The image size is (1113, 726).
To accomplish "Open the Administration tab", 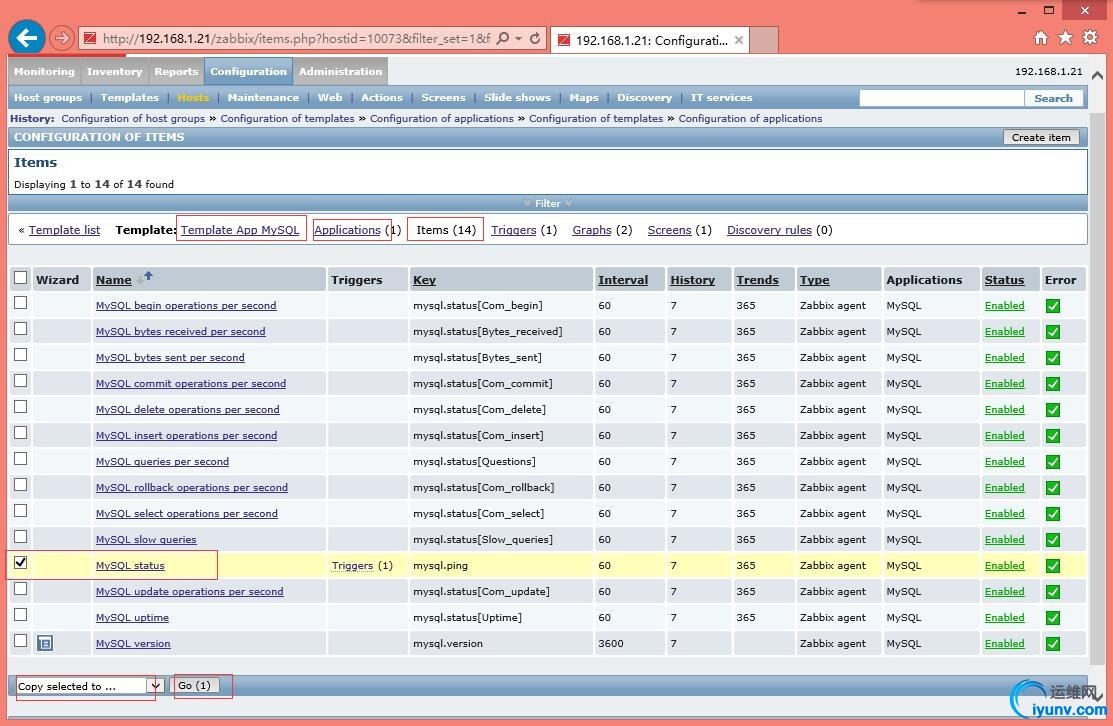I will coord(340,72).
